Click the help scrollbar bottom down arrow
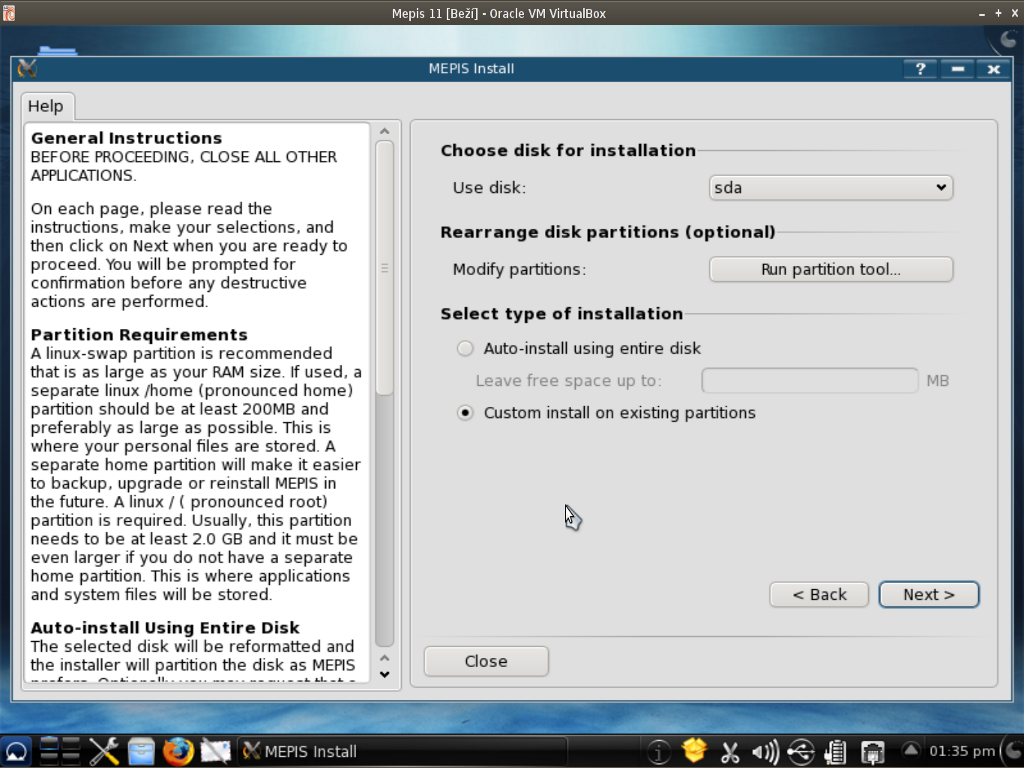Screen dimensions: 1024x768 click(x=385, y=675)
